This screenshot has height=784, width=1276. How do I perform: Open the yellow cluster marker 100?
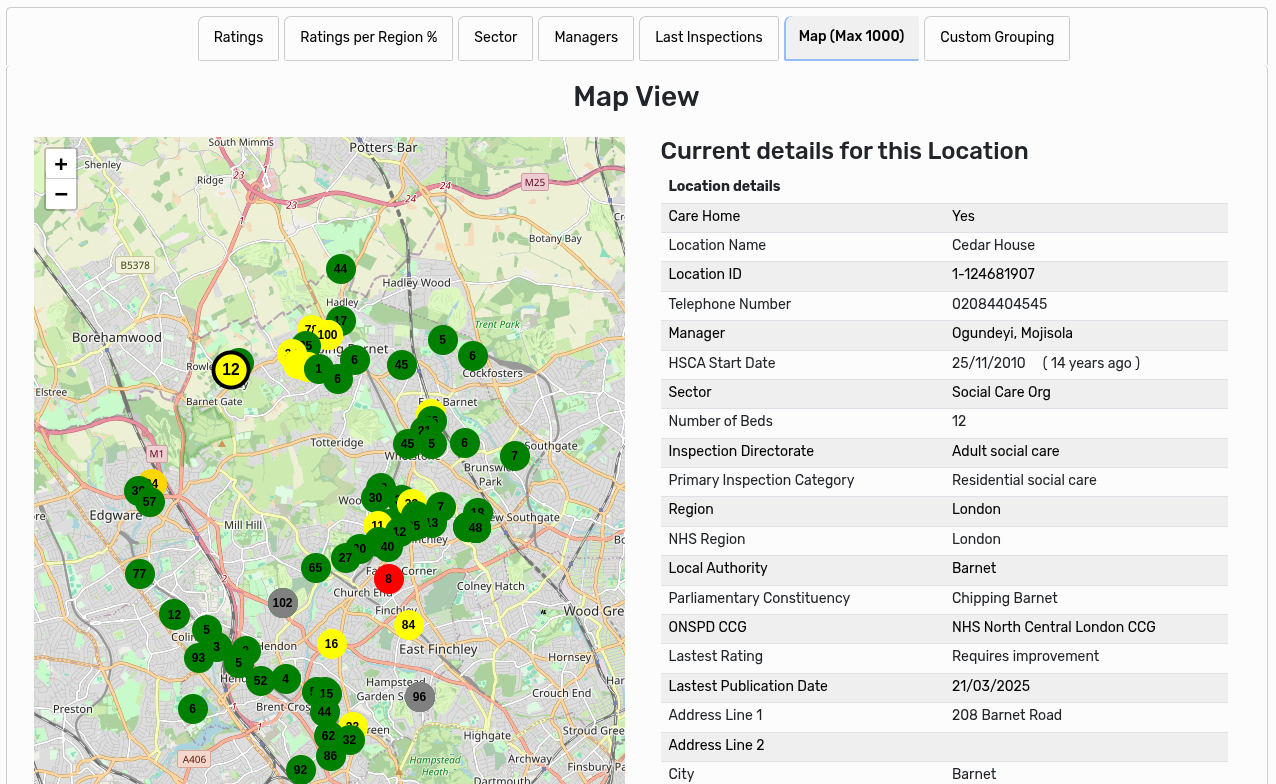[x=327, y=334]
